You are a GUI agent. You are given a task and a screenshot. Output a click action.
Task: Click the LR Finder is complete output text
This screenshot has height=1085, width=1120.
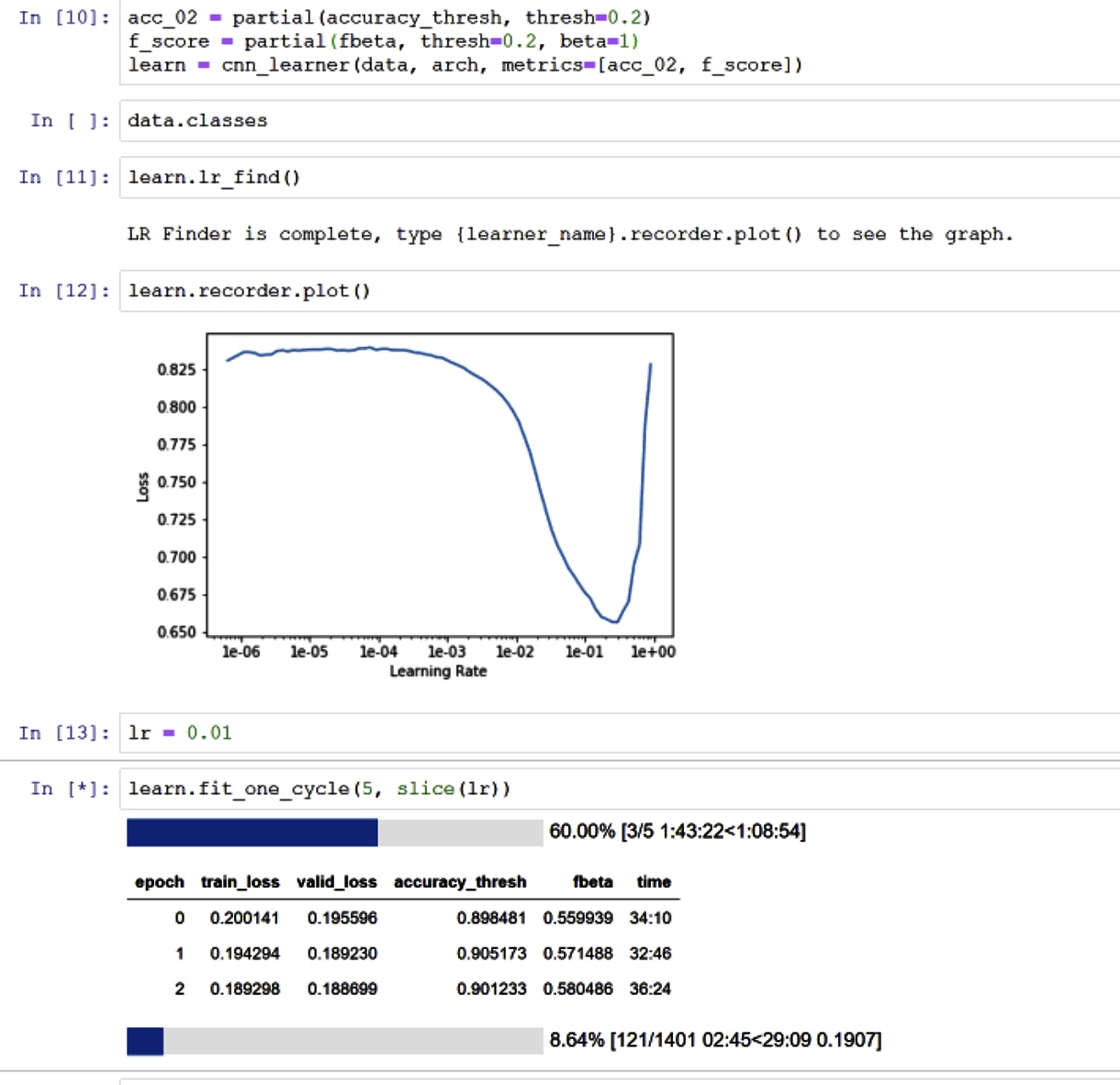point(569,234)
